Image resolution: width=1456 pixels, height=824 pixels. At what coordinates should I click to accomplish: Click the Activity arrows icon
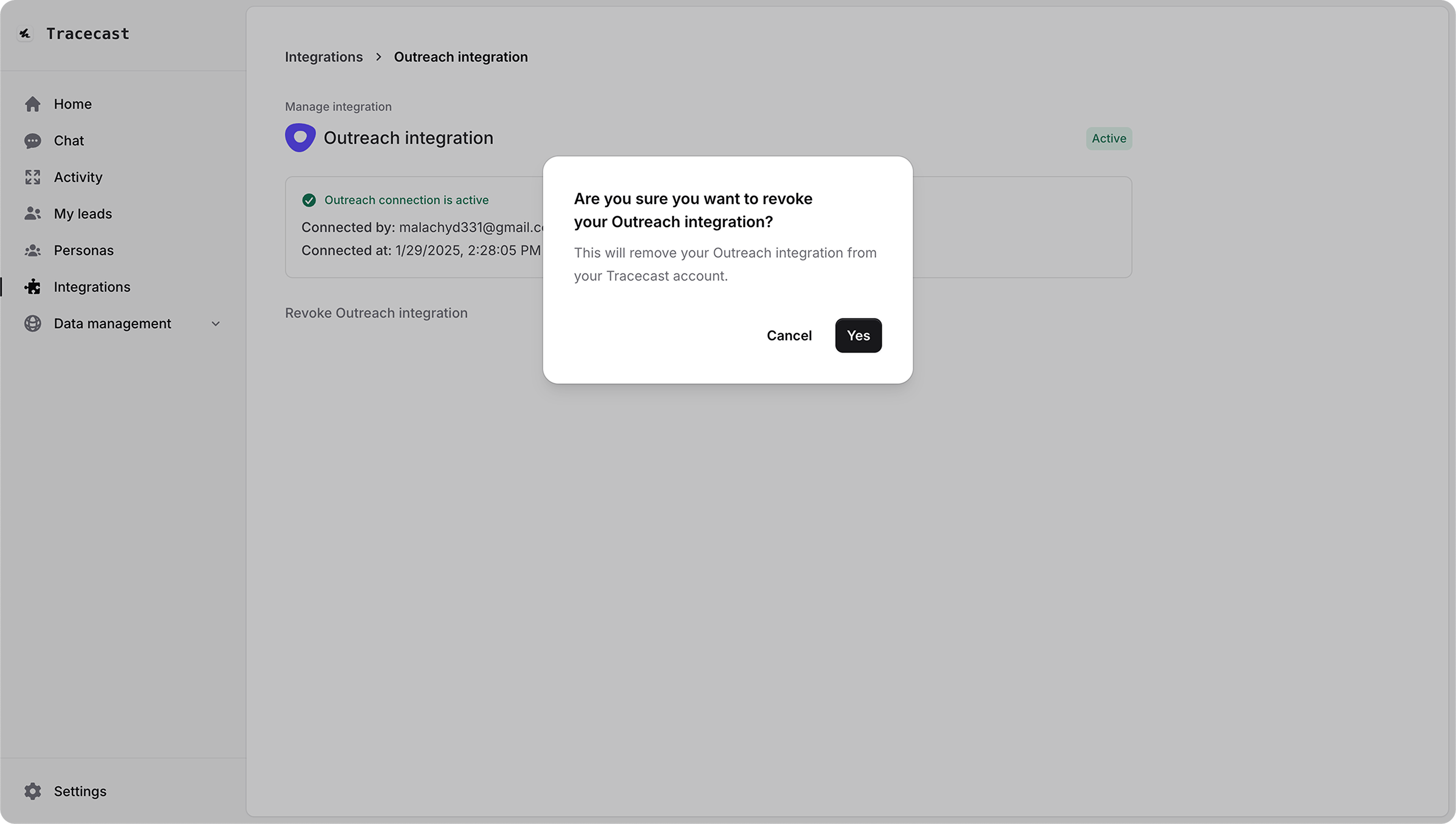point(33,177)
